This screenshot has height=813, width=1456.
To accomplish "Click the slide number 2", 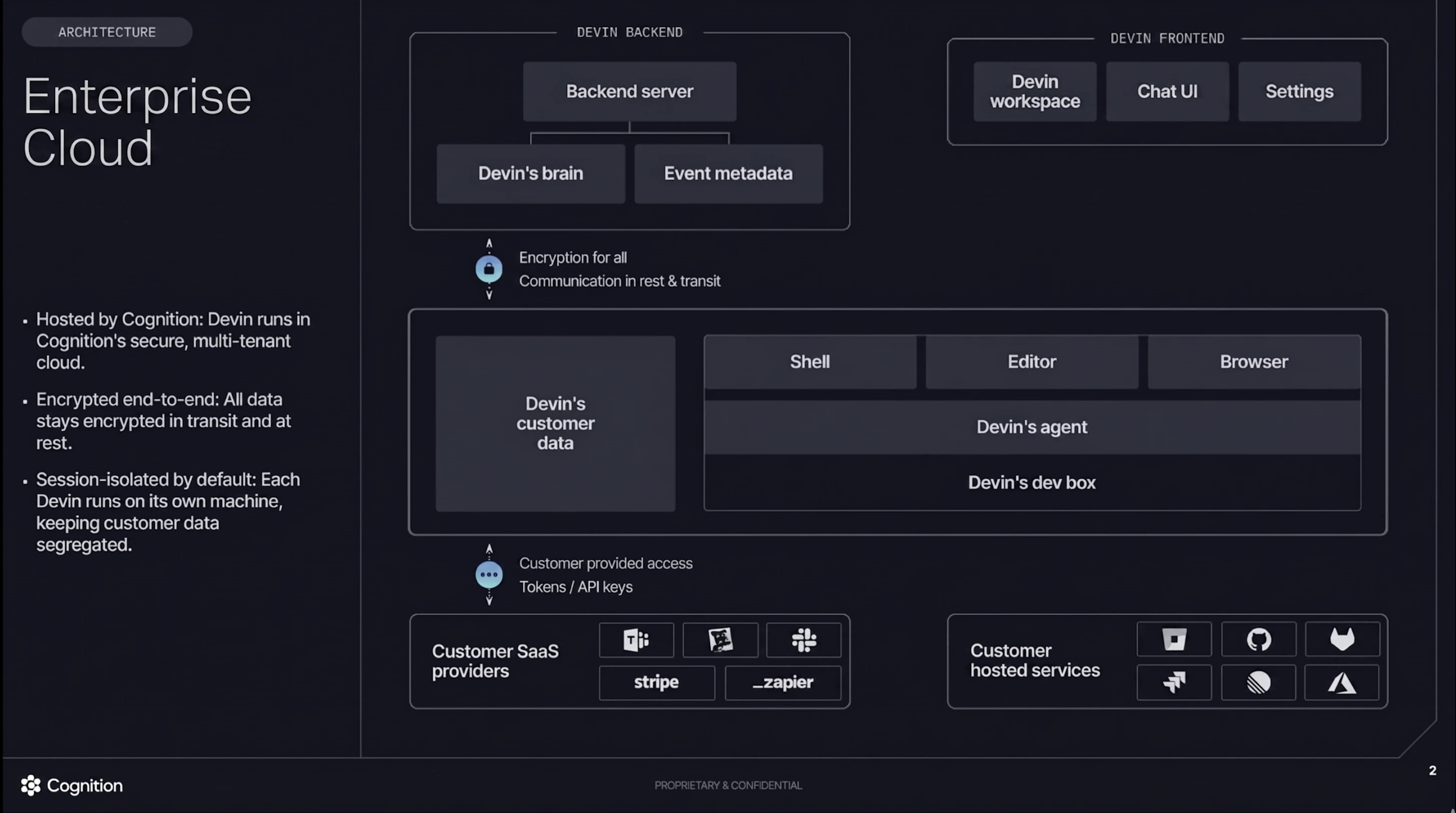I will [x=1432, y=770].
